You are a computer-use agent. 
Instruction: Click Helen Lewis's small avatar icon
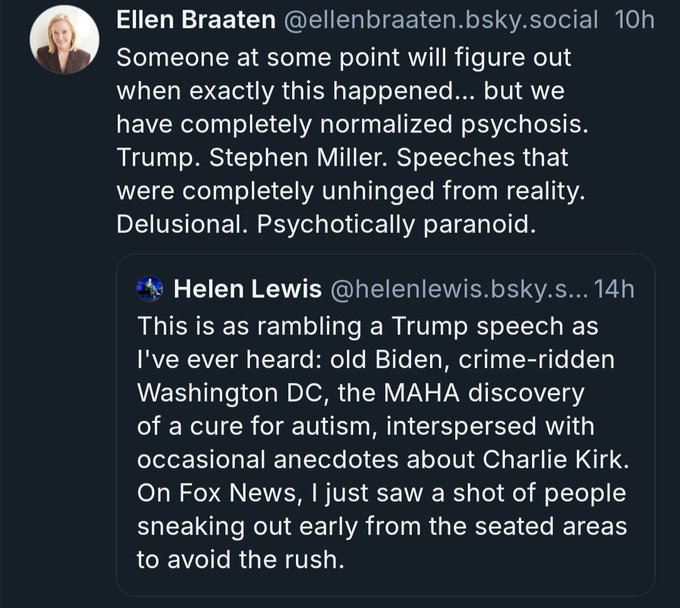[150, 290]
